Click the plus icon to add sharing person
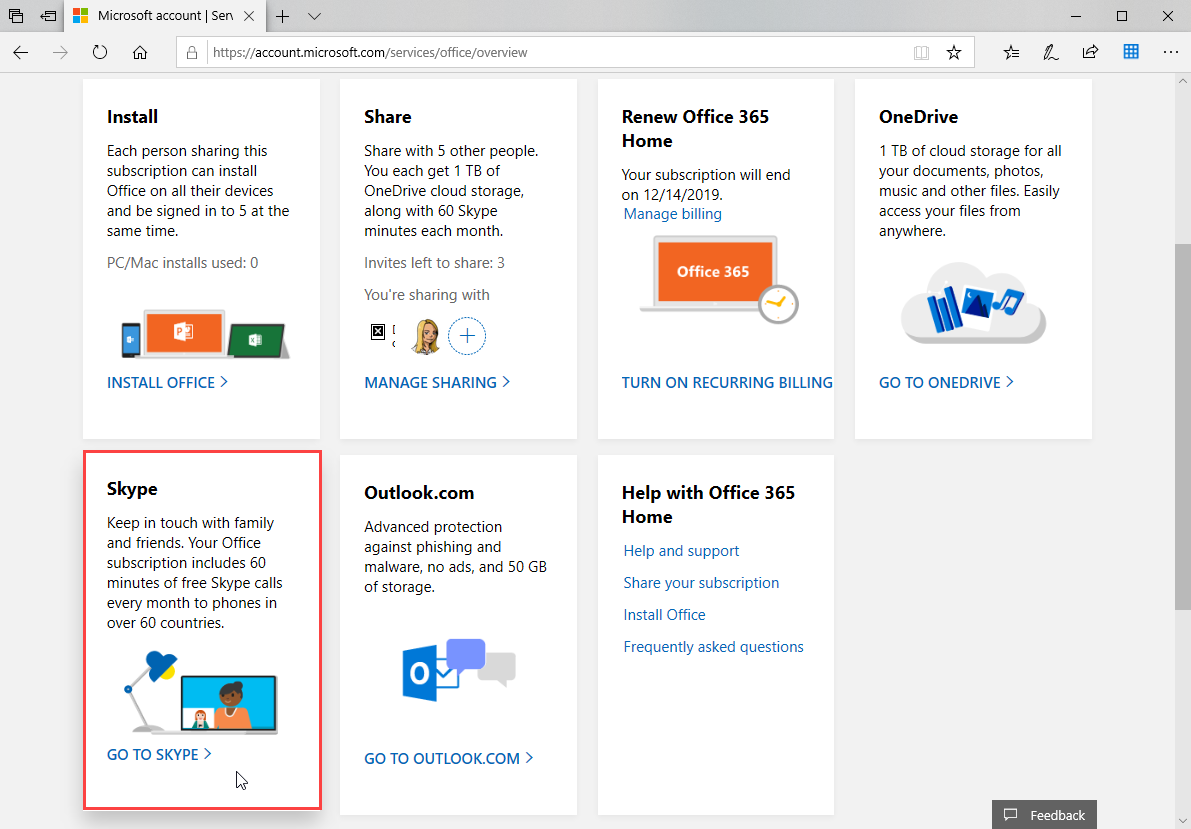This screenshot has width=1191, height=829. (467, 336)
